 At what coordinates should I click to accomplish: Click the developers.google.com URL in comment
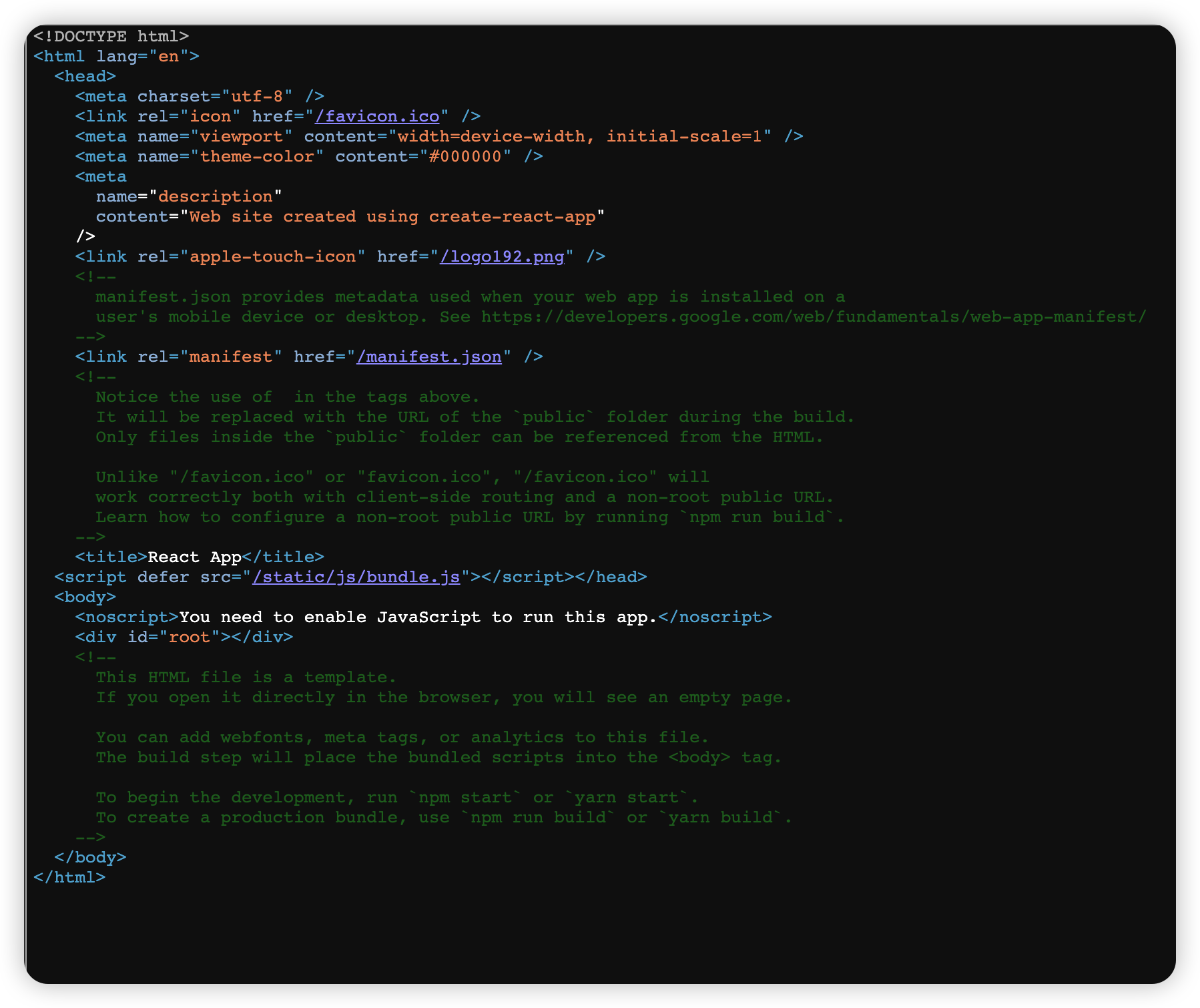click(814, 316)
